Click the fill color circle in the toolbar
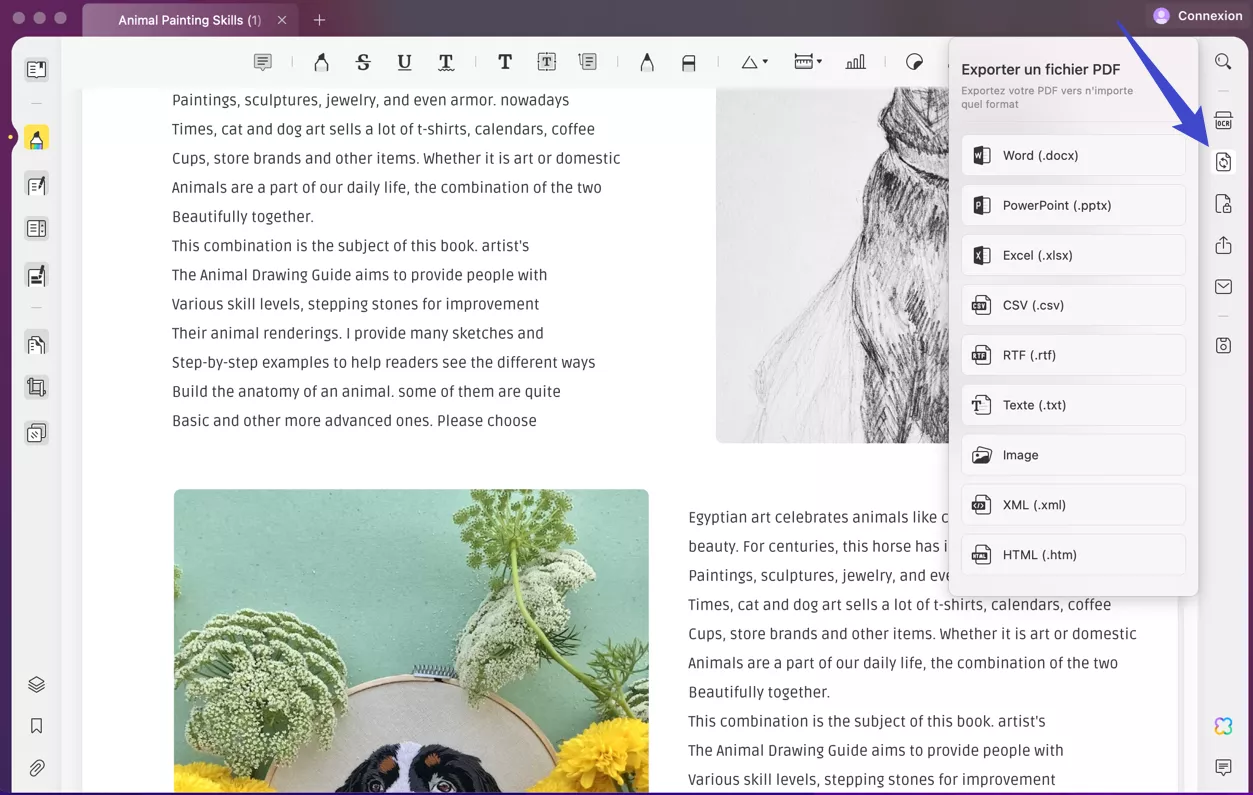 pos(913,62)
